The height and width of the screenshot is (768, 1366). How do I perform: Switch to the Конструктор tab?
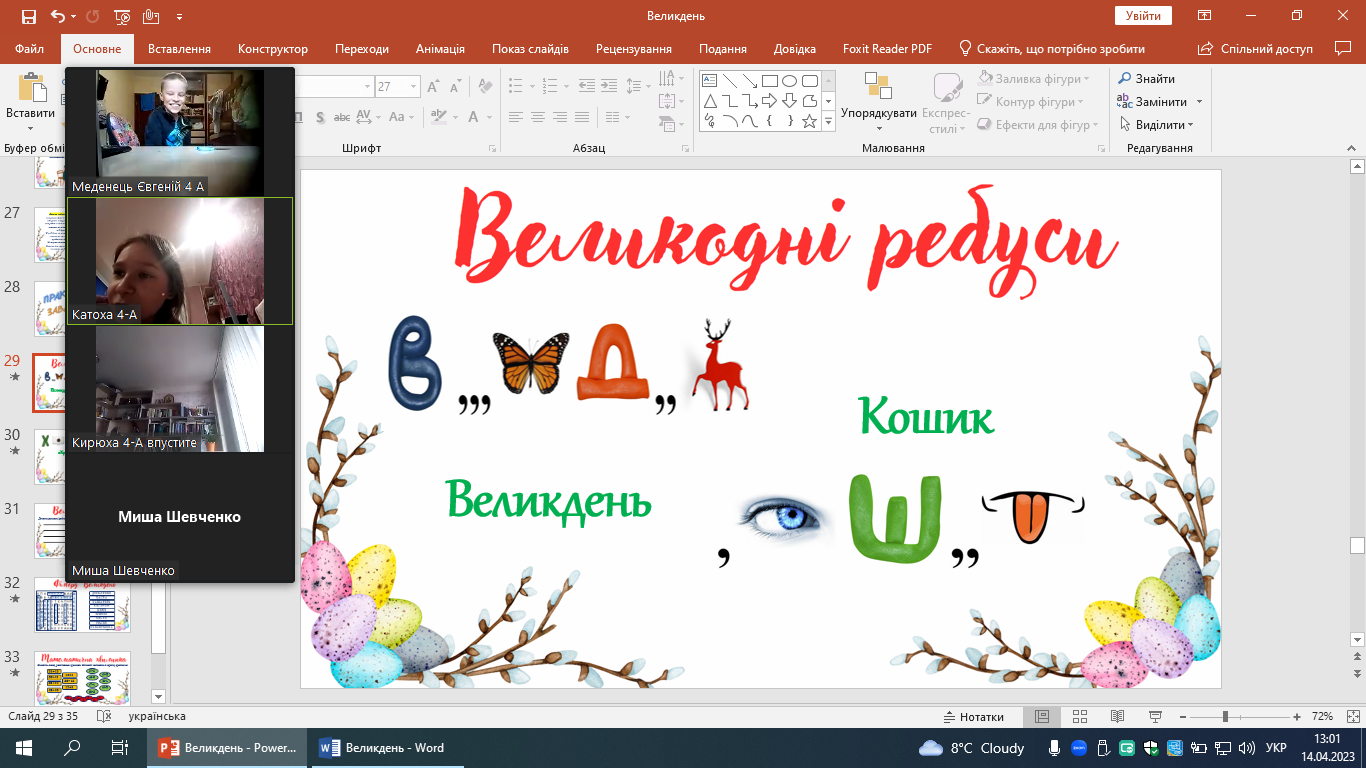point(273,48)
